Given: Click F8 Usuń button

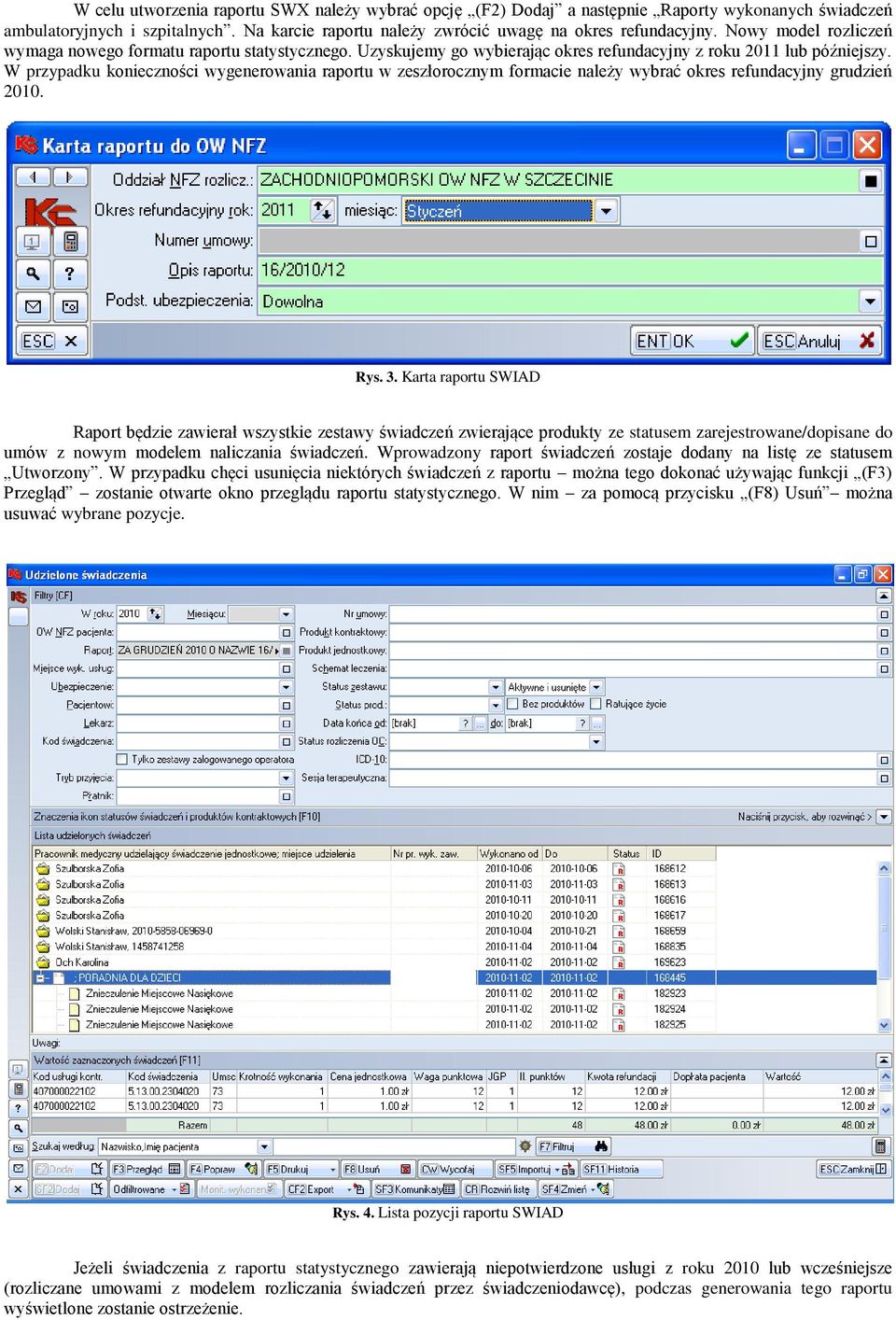Looking at the screenshot, I should click(x=377, y=1169).
